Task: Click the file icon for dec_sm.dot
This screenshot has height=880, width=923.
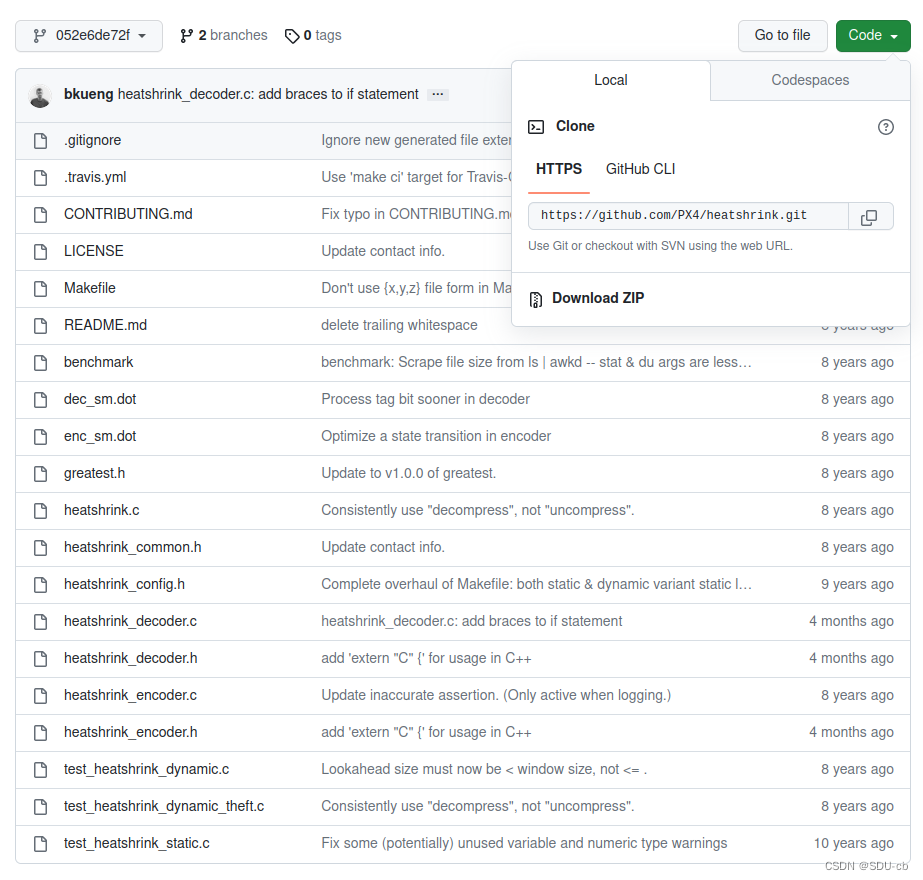Action: [x=41, y=400]
